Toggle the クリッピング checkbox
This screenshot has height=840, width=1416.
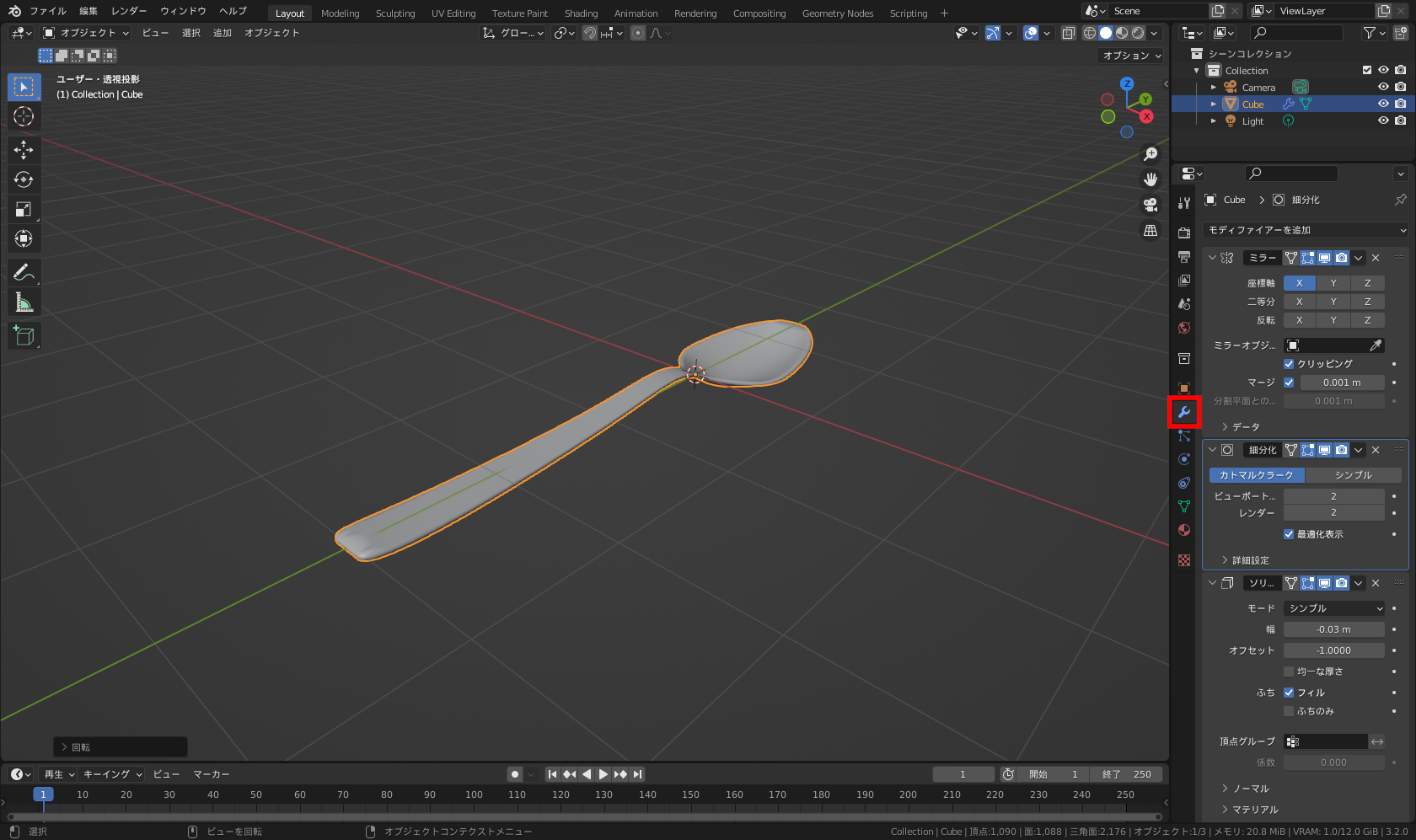[1289, 364]
